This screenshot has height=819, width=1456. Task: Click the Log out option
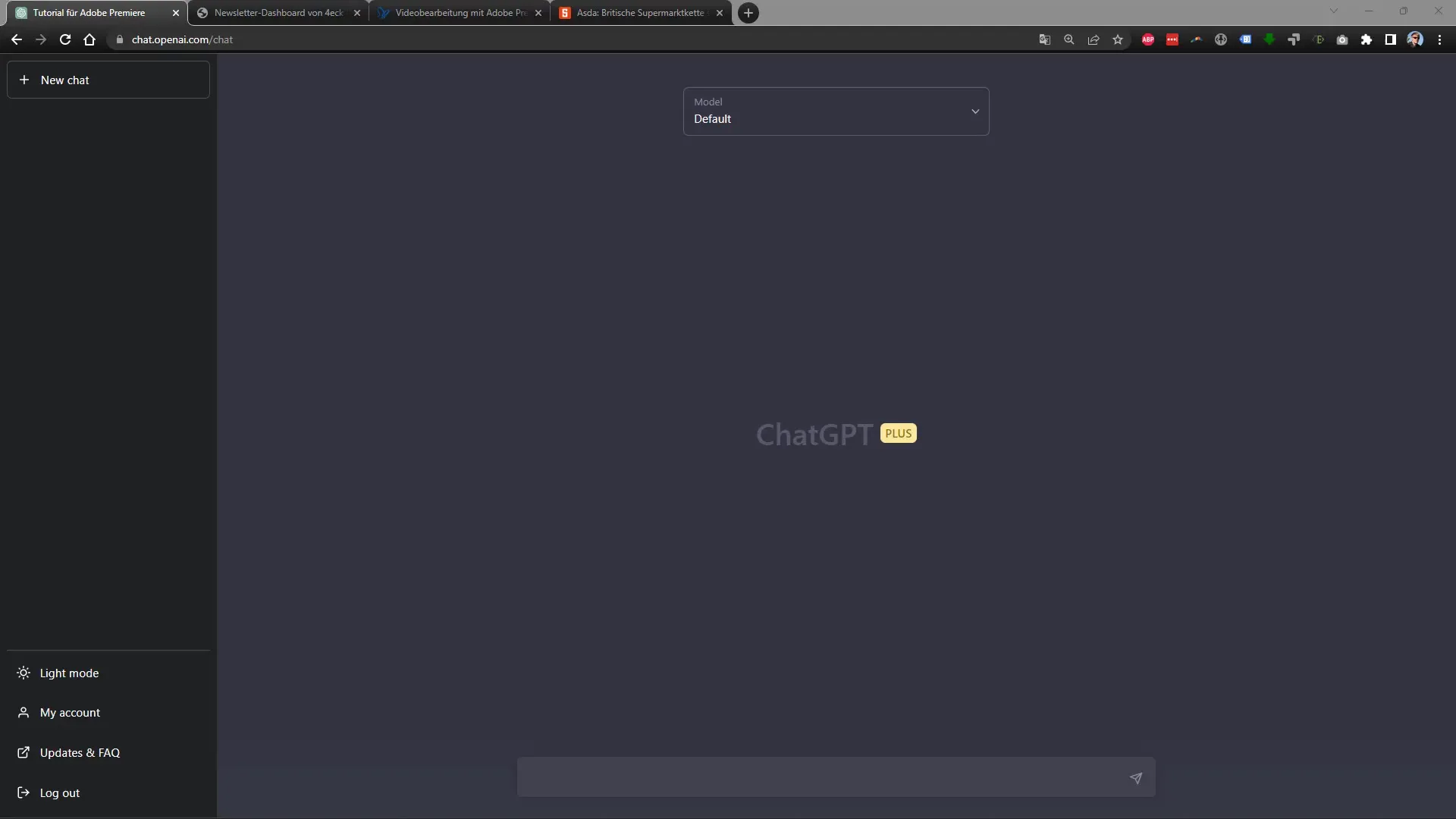point(59,792)
